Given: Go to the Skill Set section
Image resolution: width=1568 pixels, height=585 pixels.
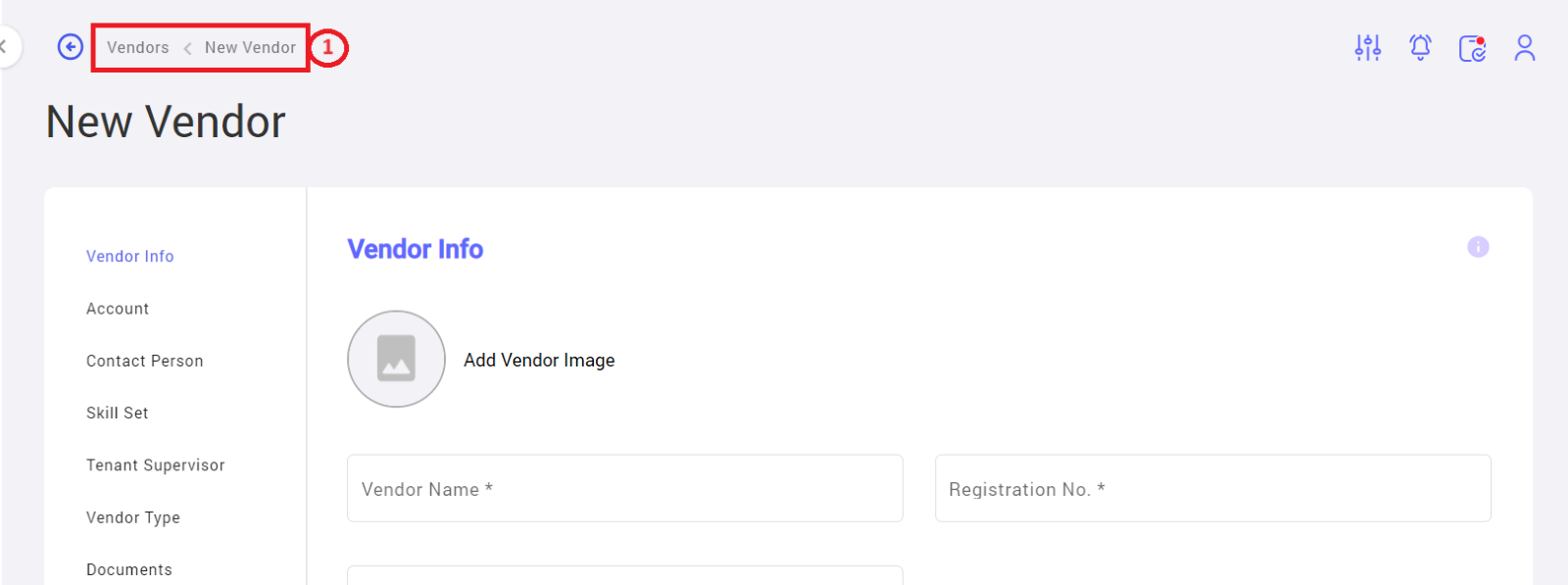Looking at the screenshot, I should coord(118,414).
